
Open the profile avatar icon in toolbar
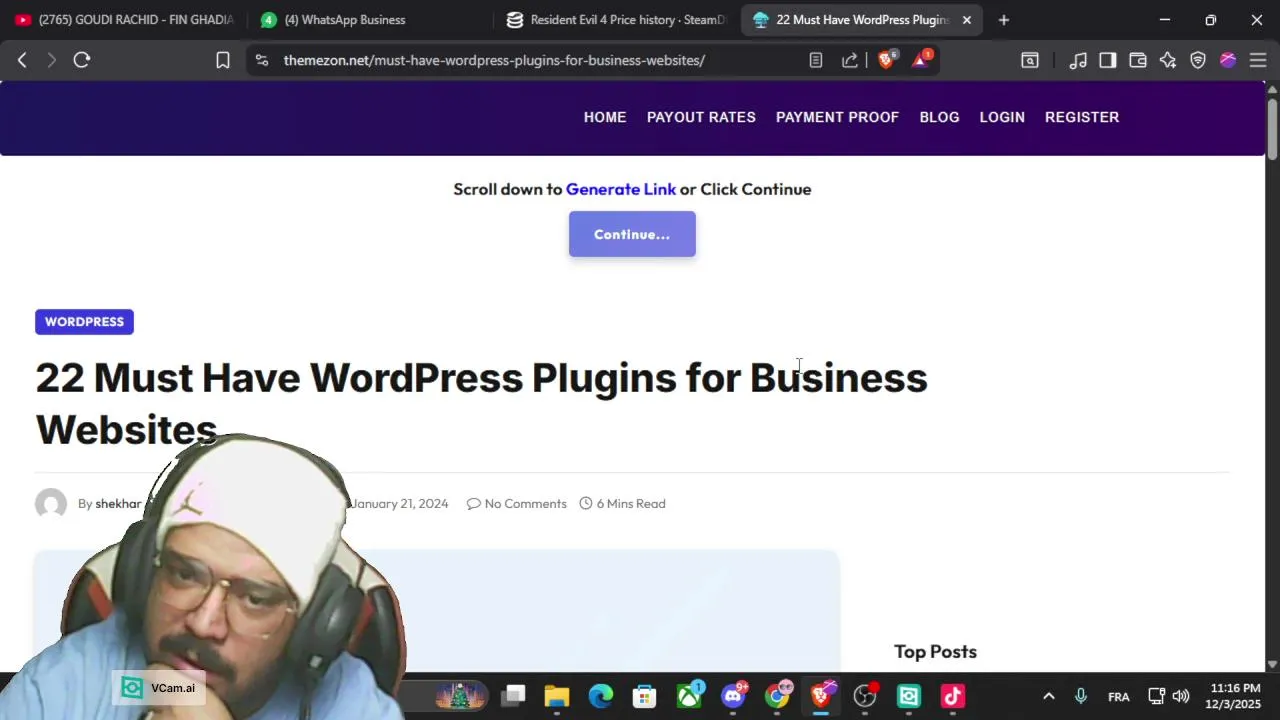click(x=1228, y=60)
